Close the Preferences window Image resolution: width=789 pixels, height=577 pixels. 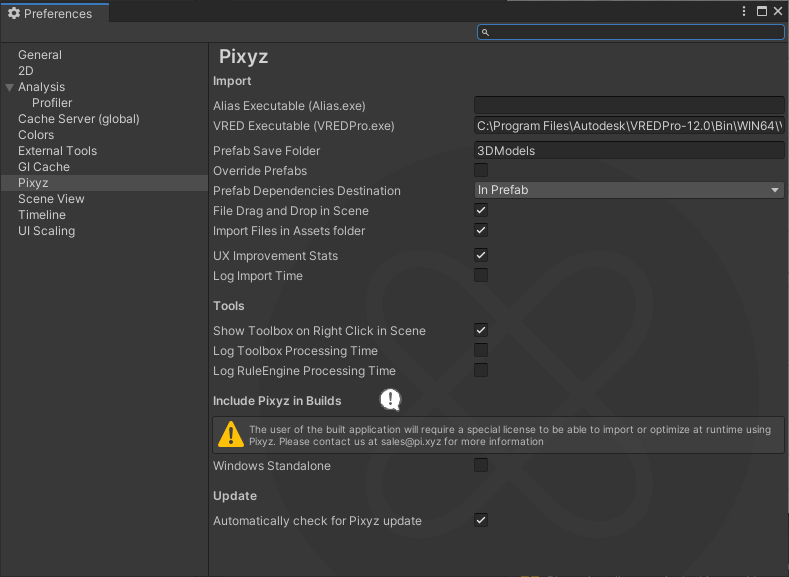[x=778, y=11]
